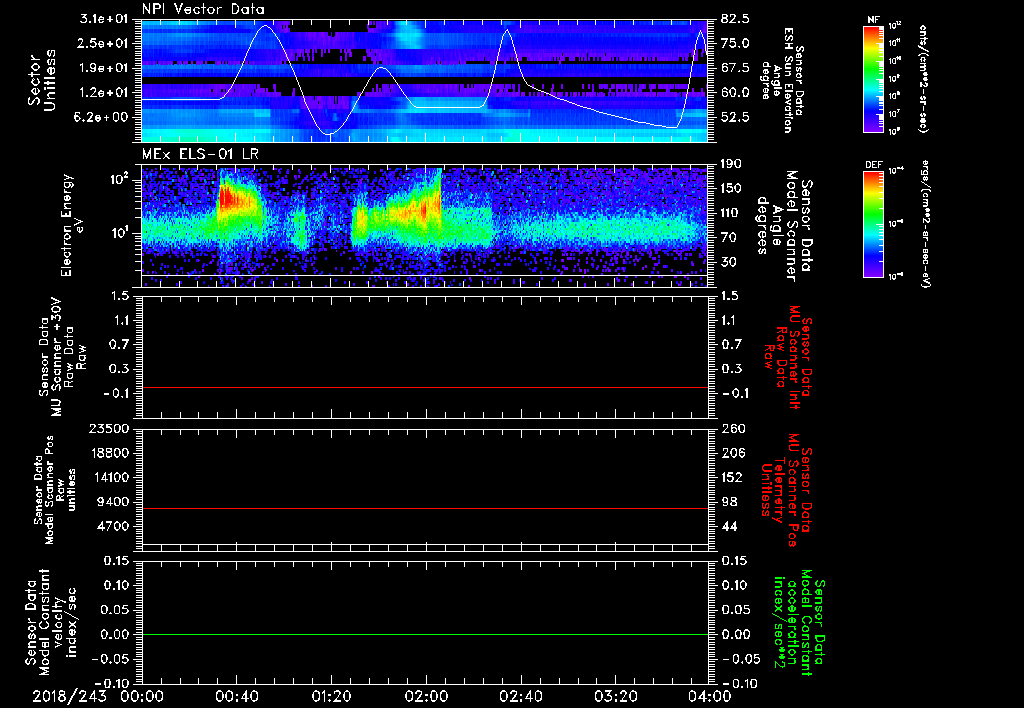Click the 44 telemetry axis tick
Viewport: 1024px width, 708px height.
[x=729, y=526]
